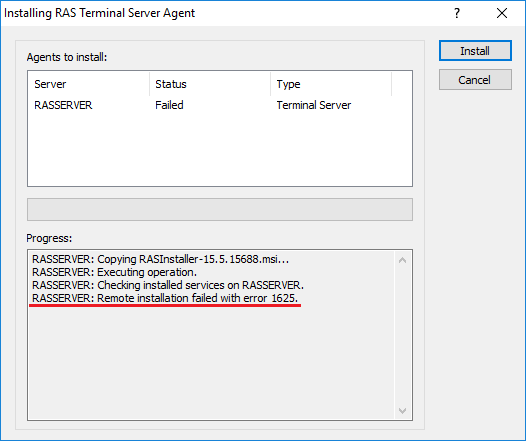This screenshot has width=526, height=441.
Task: Close the Installing RAS Terminal Server Agent dialog
Action: 502,13
